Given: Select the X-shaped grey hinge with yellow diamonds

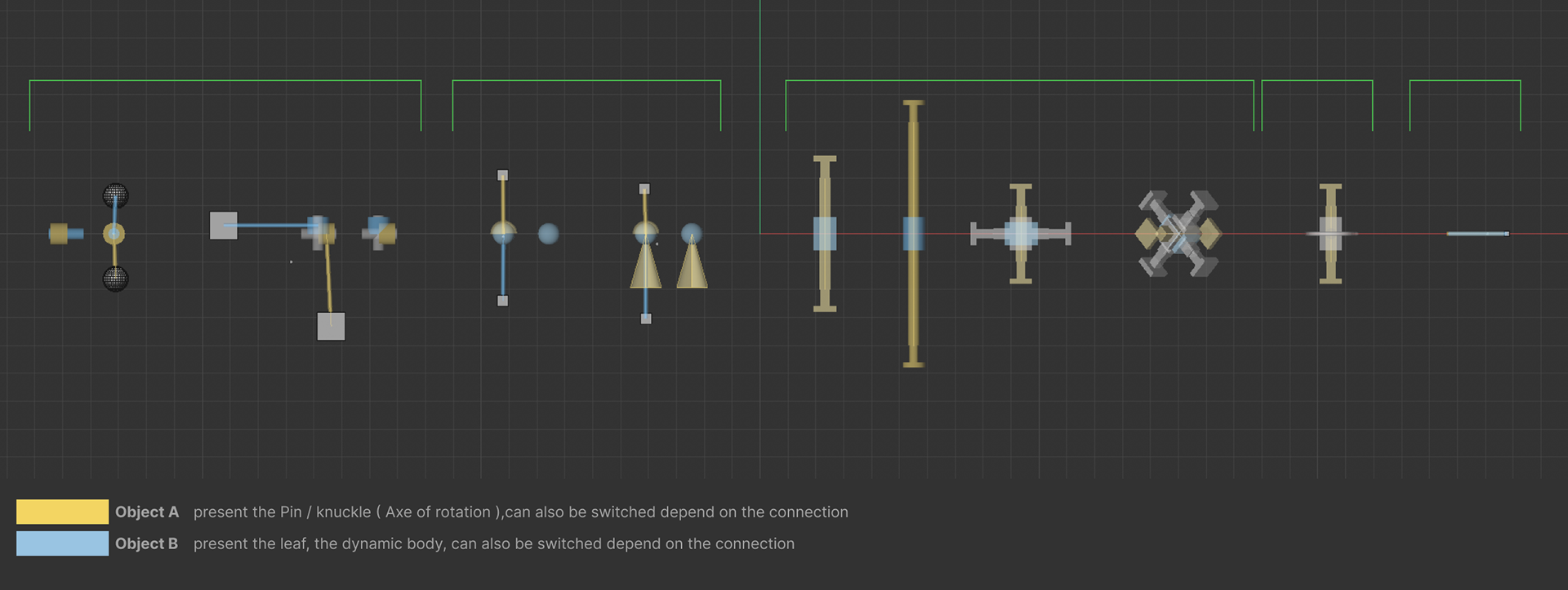Looking at the screenshot, I should coord(1178,234).
